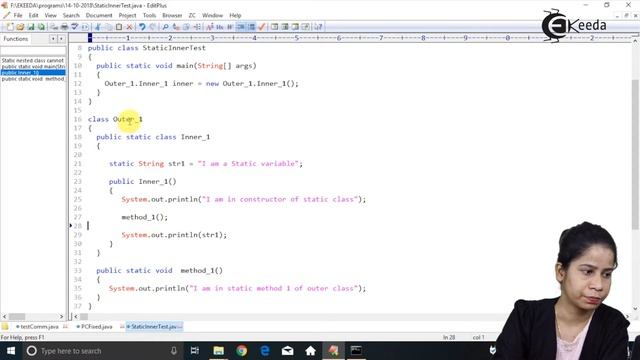Click the Save toolbar icon

point(31,27)
